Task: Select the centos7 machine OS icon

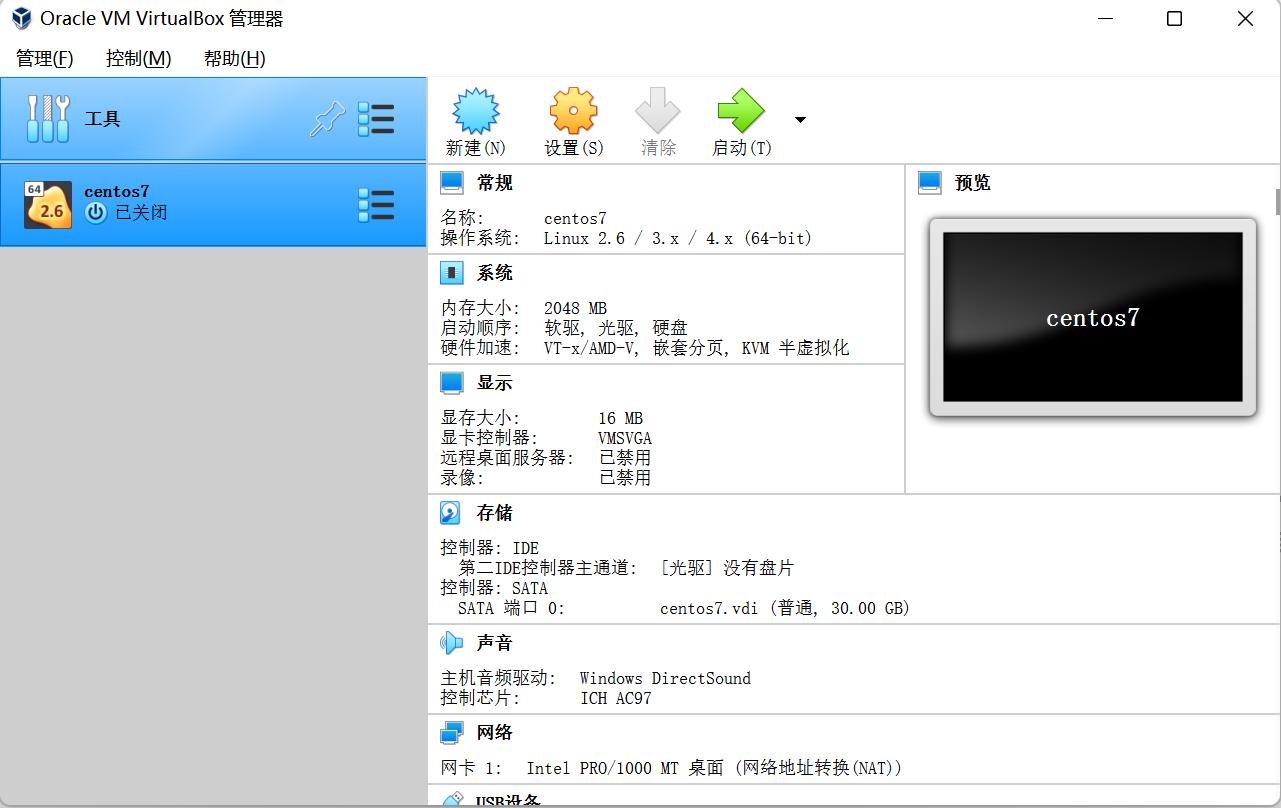Action: tap(48, 205)
